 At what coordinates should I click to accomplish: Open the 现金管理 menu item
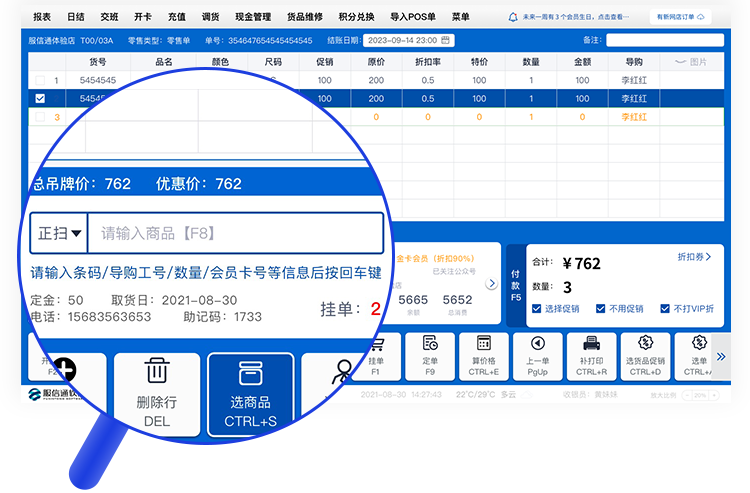pyautogui.click(x=253, y=17)
